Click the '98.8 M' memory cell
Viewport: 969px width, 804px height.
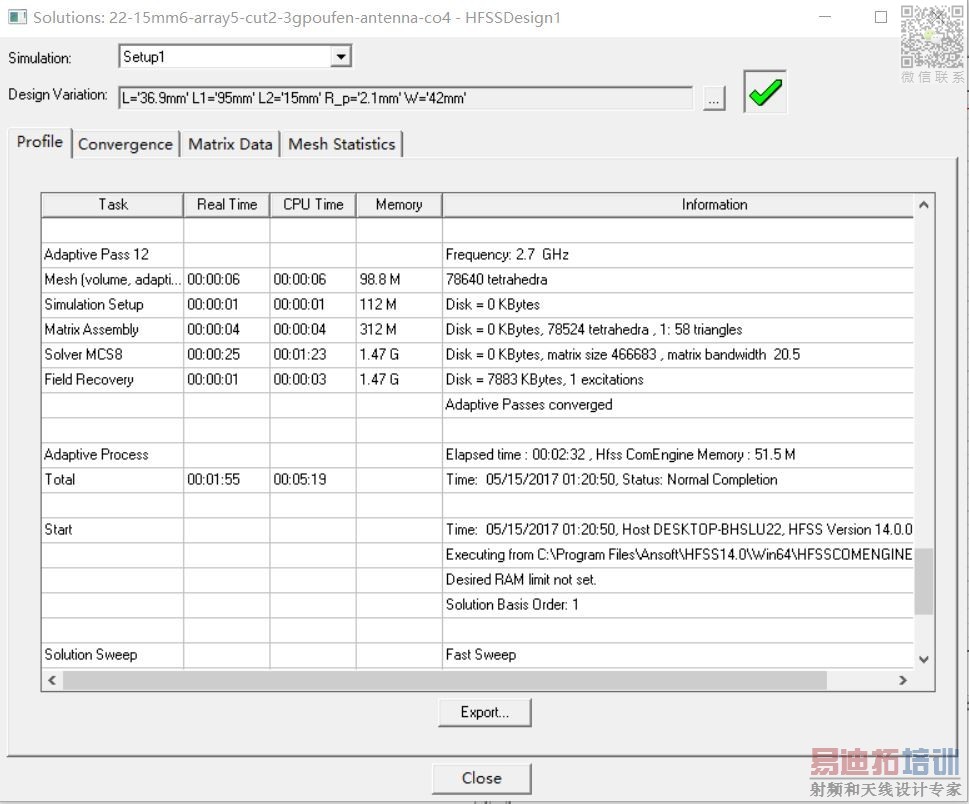coord(399,279)
